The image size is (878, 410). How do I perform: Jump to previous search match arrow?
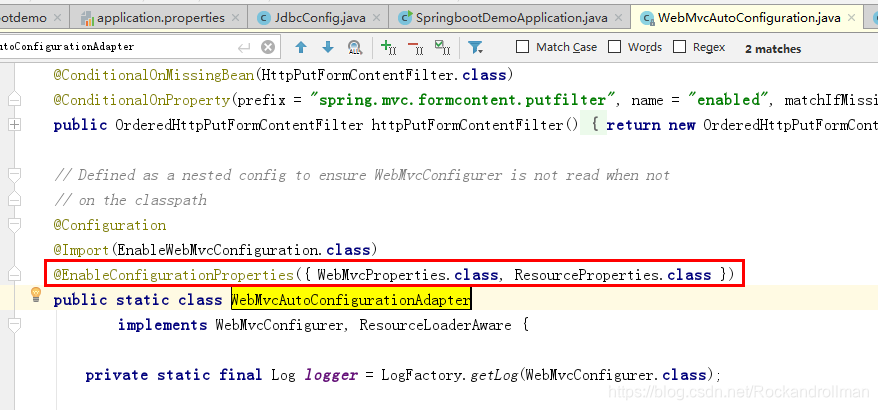click(301, 48)
